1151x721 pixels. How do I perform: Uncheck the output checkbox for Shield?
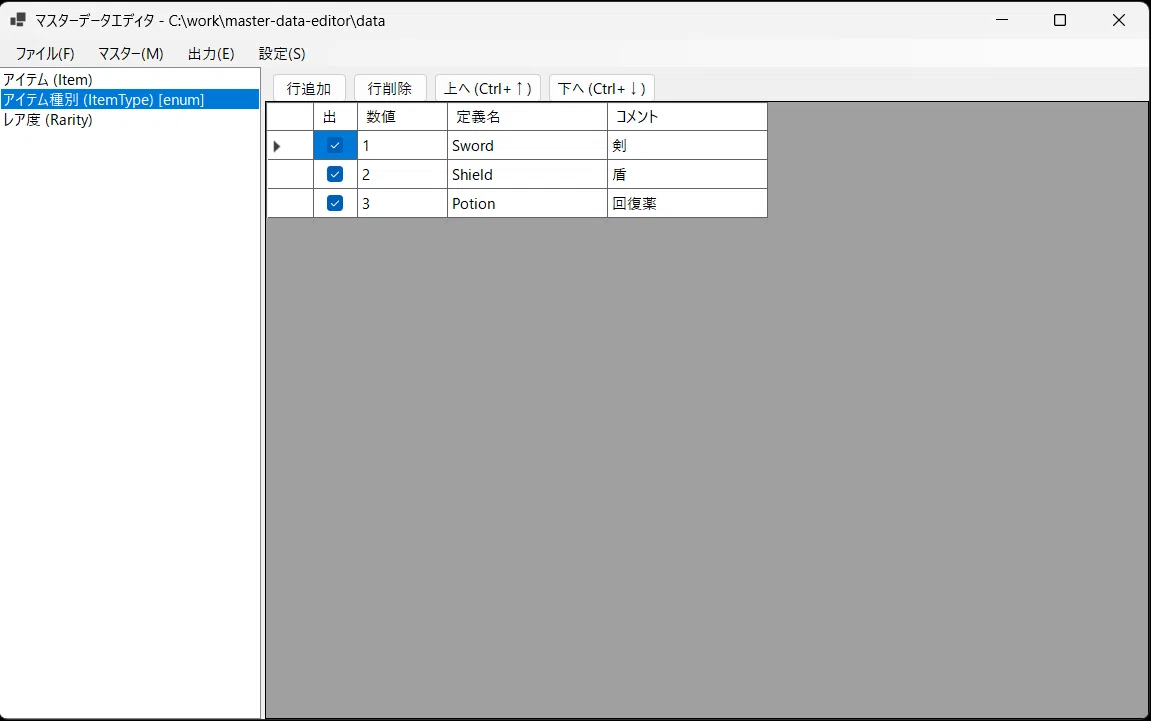[335, 174]
